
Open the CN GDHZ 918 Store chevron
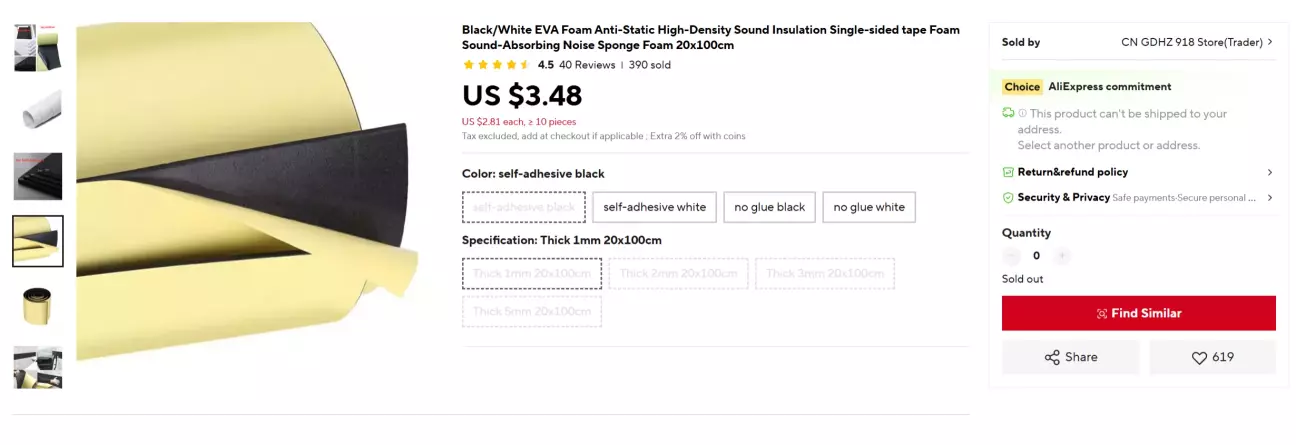(x=1270, y=42)
